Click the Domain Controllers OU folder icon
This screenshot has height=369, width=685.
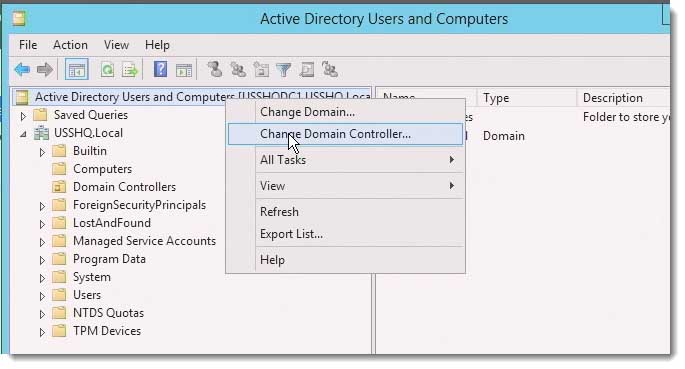(x=59, y=187)
